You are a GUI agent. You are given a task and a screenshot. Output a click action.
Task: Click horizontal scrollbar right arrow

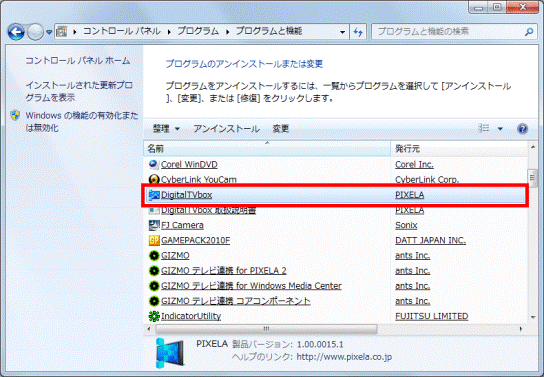click(521, 329)
